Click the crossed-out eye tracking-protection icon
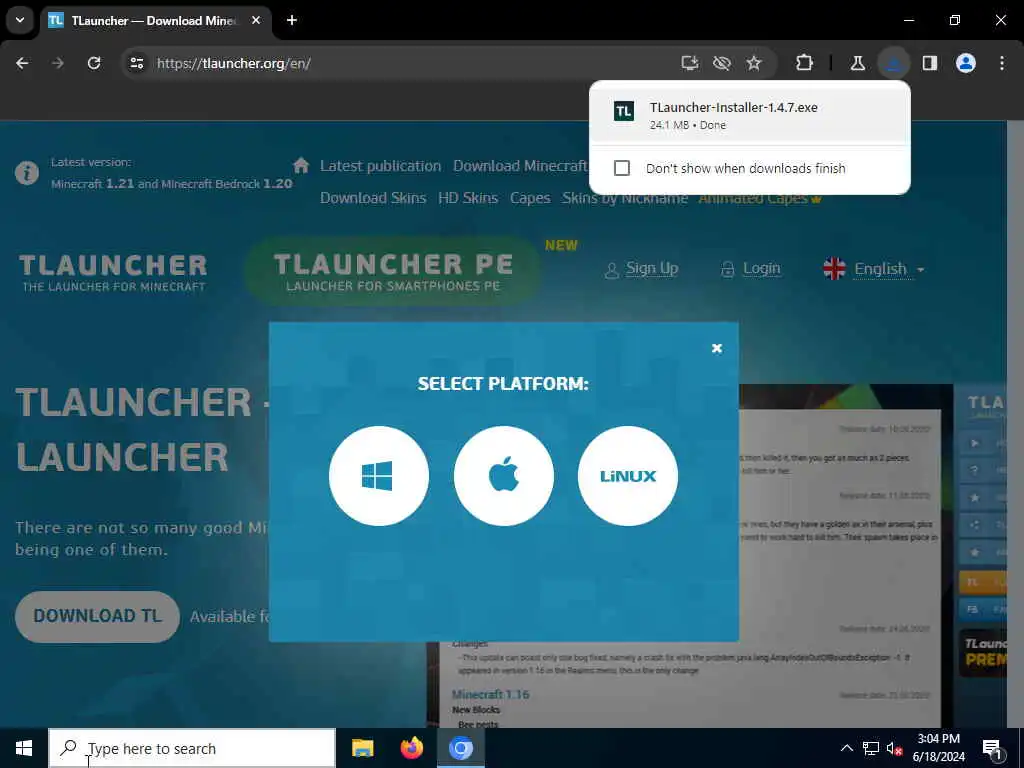 tap(722, 63)
